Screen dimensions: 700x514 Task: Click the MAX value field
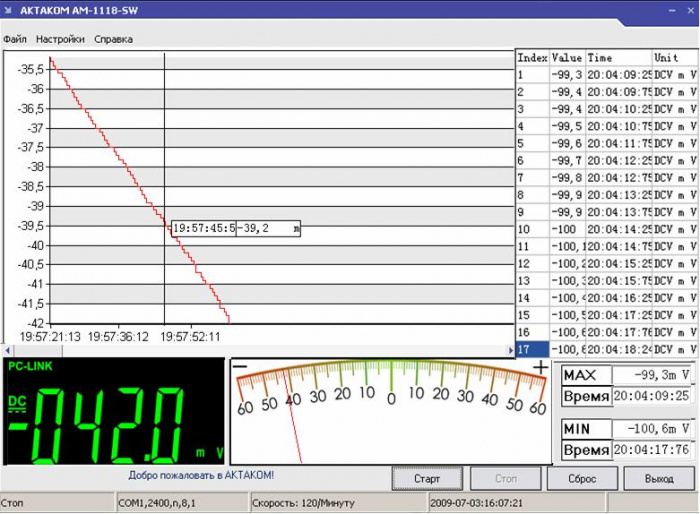(653, 375)
